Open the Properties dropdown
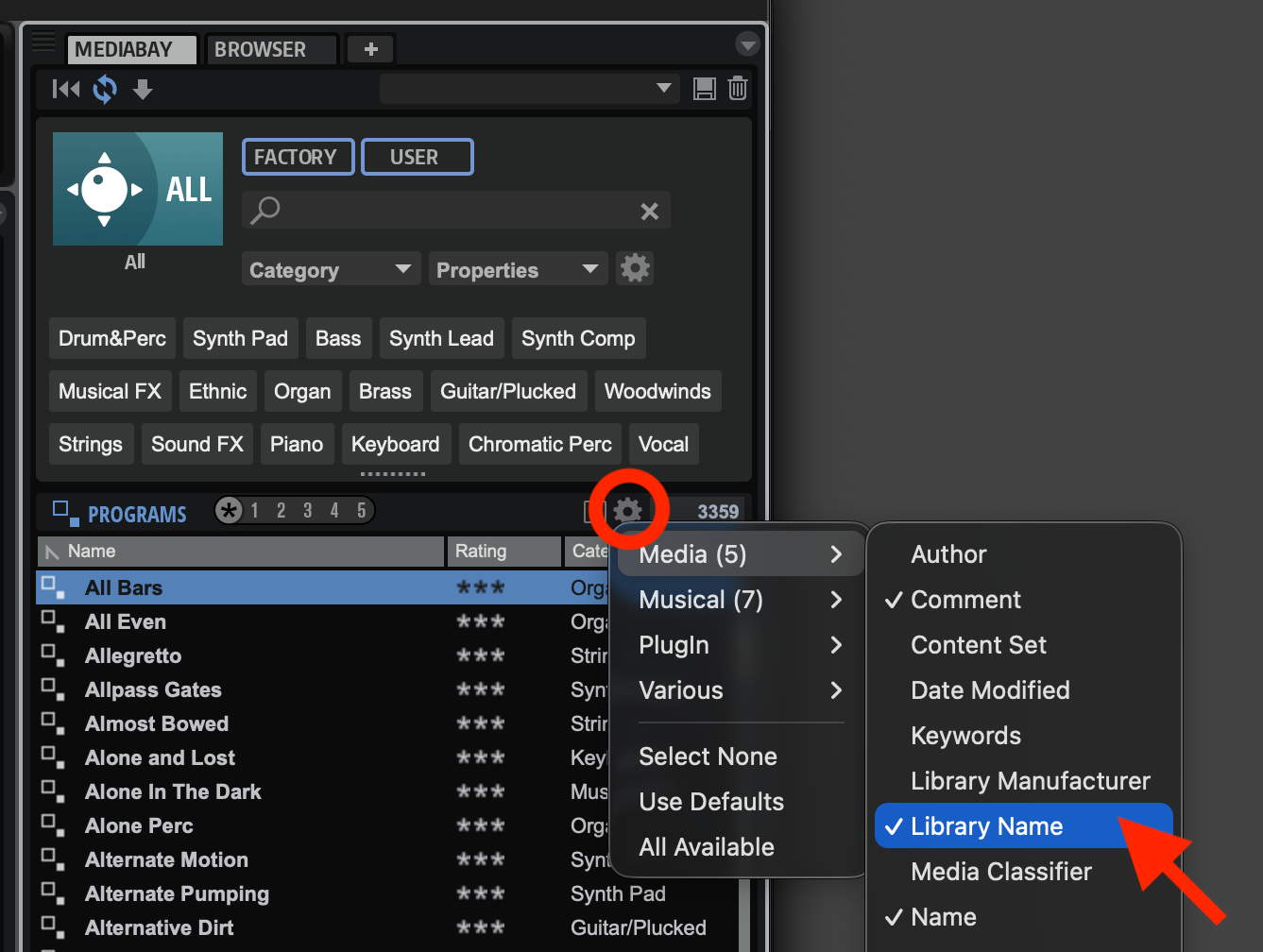 (x=517, y=269)
